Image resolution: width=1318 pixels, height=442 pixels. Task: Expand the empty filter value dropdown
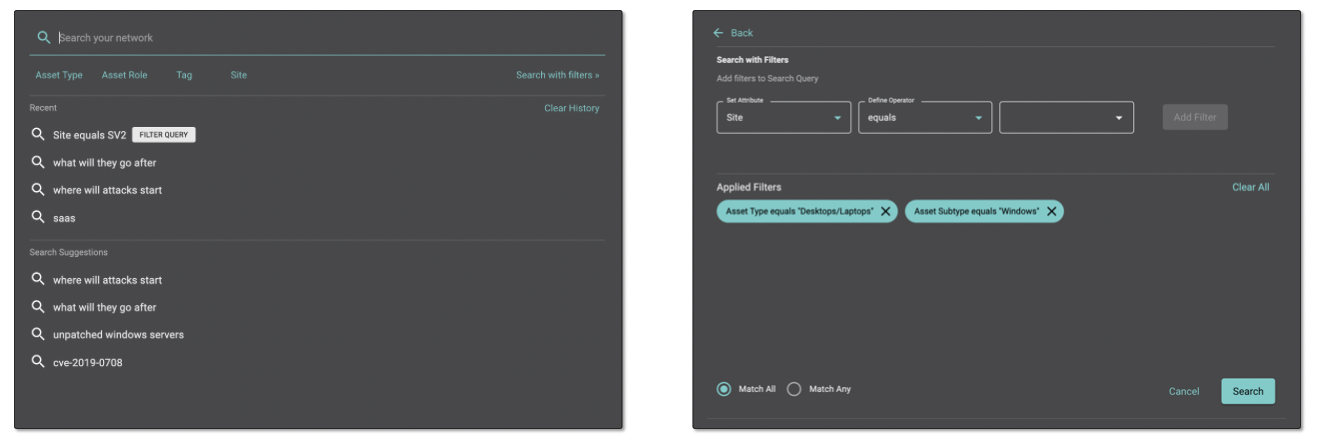1066,117
